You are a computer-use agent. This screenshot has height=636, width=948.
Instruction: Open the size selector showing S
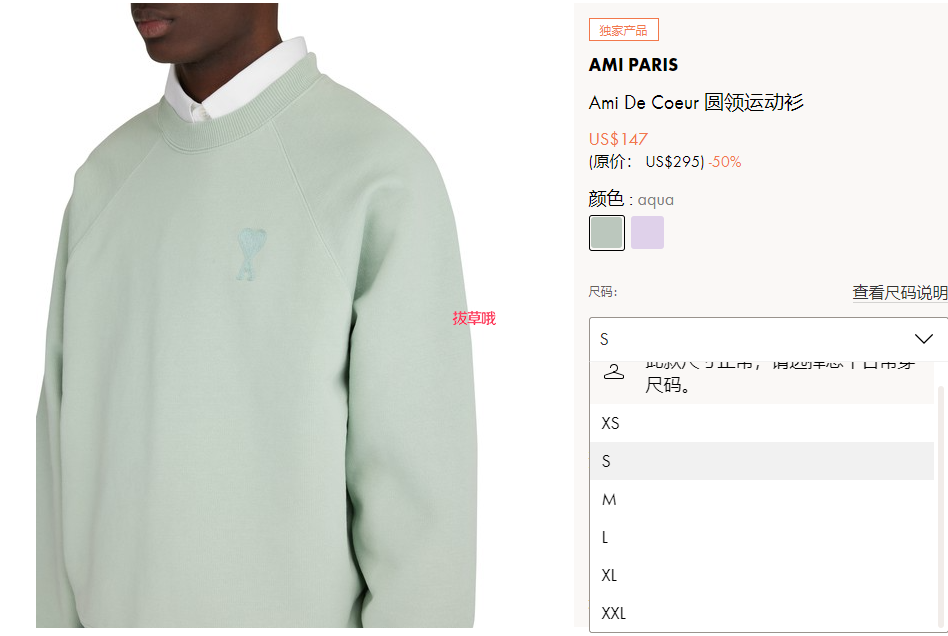click(768, 339)
